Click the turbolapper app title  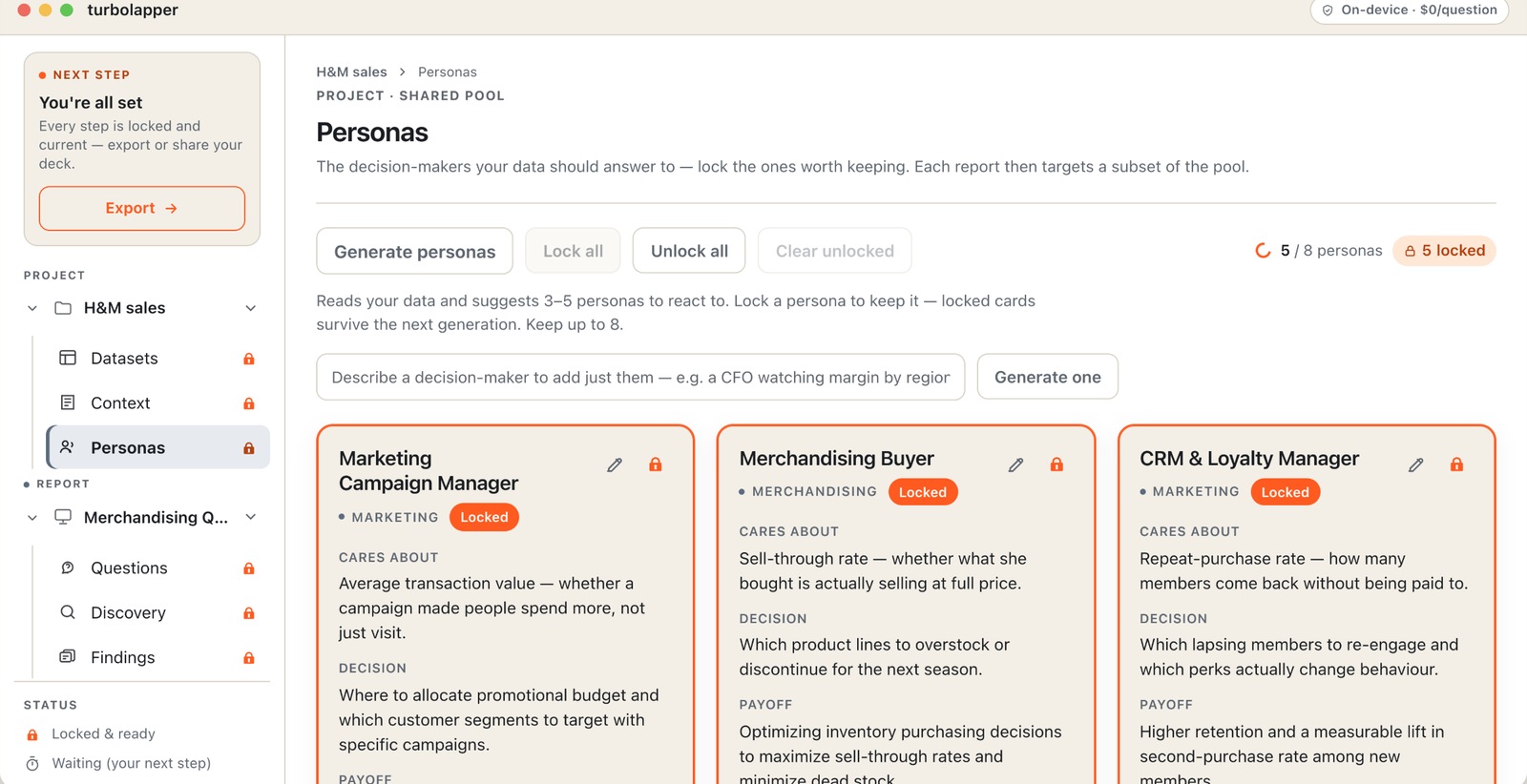(x=133, y=10)
